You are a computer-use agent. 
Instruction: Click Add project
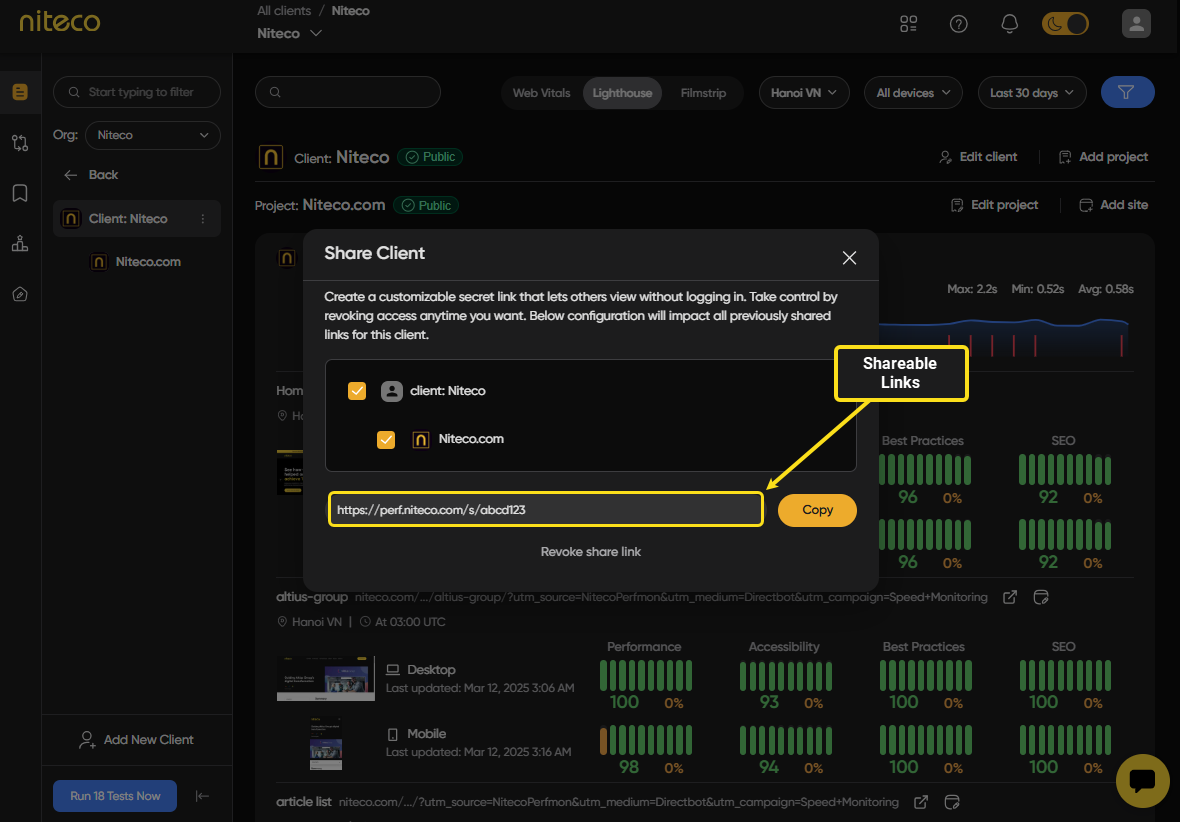pos(1103,157)
